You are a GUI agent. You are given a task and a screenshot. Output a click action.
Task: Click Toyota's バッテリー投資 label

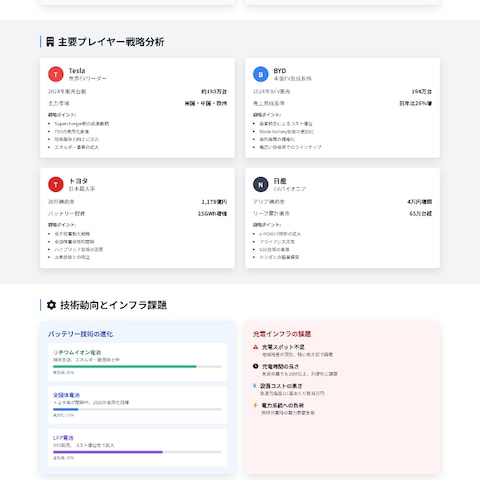coord(66,213)
